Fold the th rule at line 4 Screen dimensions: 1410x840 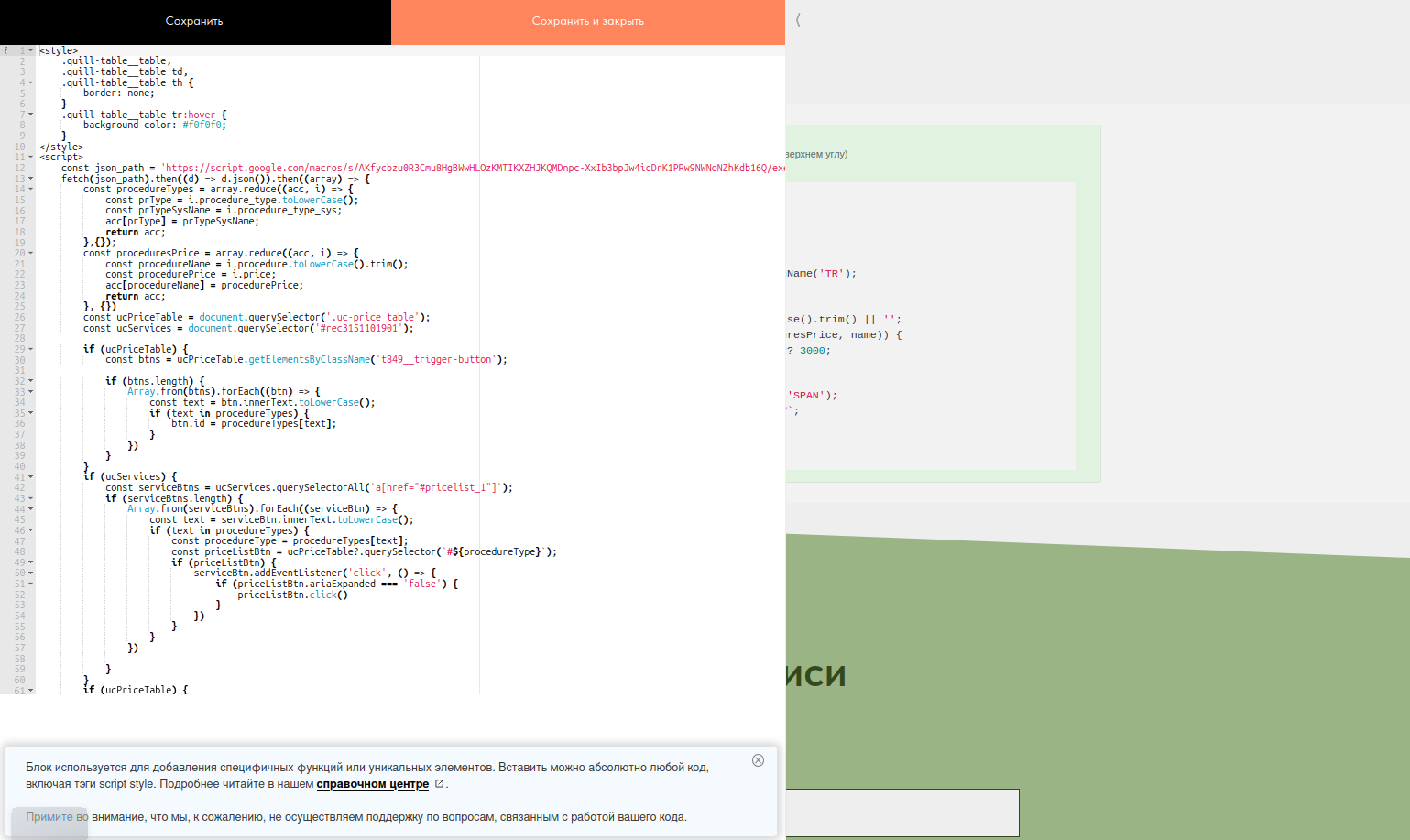point(31,83)
